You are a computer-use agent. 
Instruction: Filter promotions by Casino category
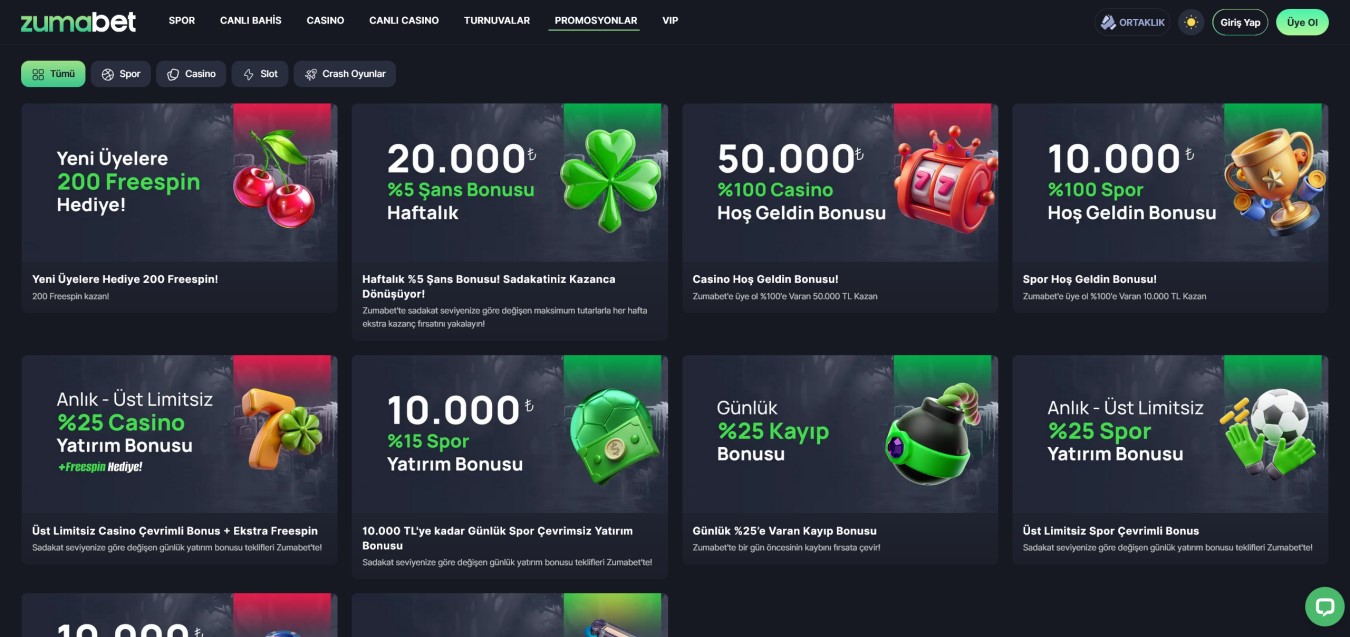click(191, 74)
